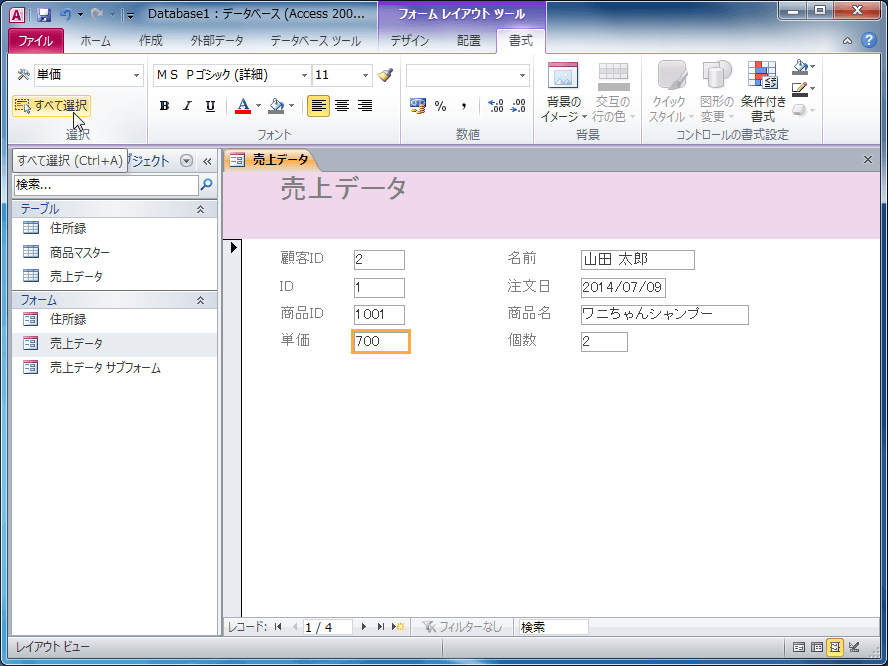Click the 名前 field 山田 太郎

[x=638, y=260]
